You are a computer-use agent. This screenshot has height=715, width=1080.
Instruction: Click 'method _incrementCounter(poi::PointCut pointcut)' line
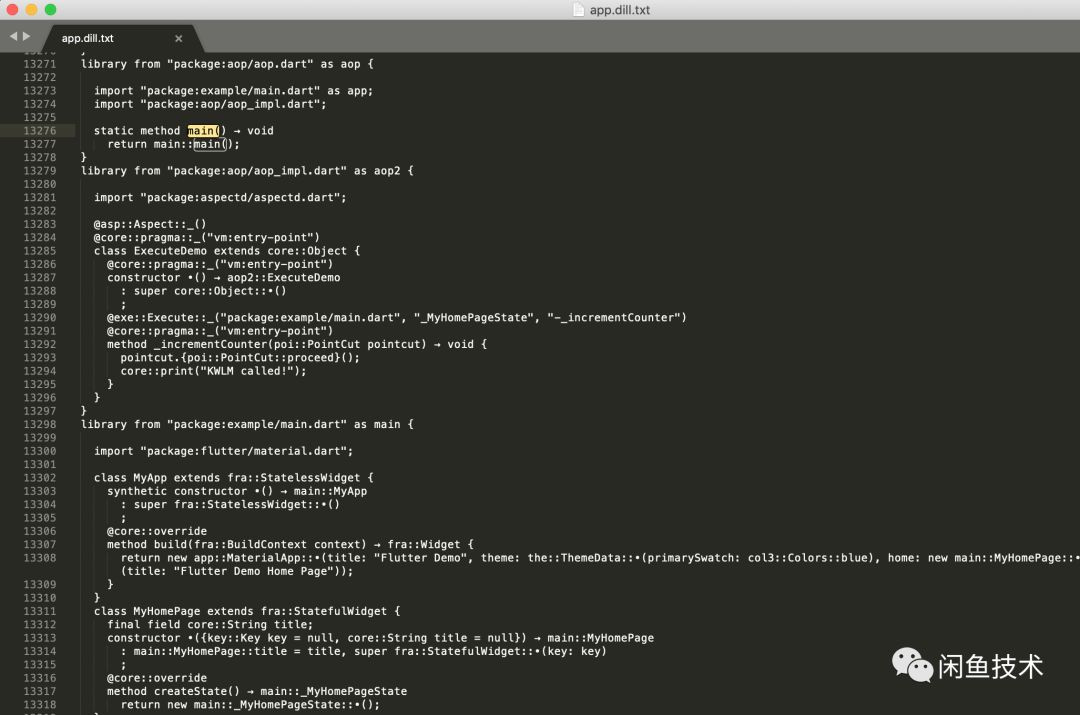[x=297, y=344]
